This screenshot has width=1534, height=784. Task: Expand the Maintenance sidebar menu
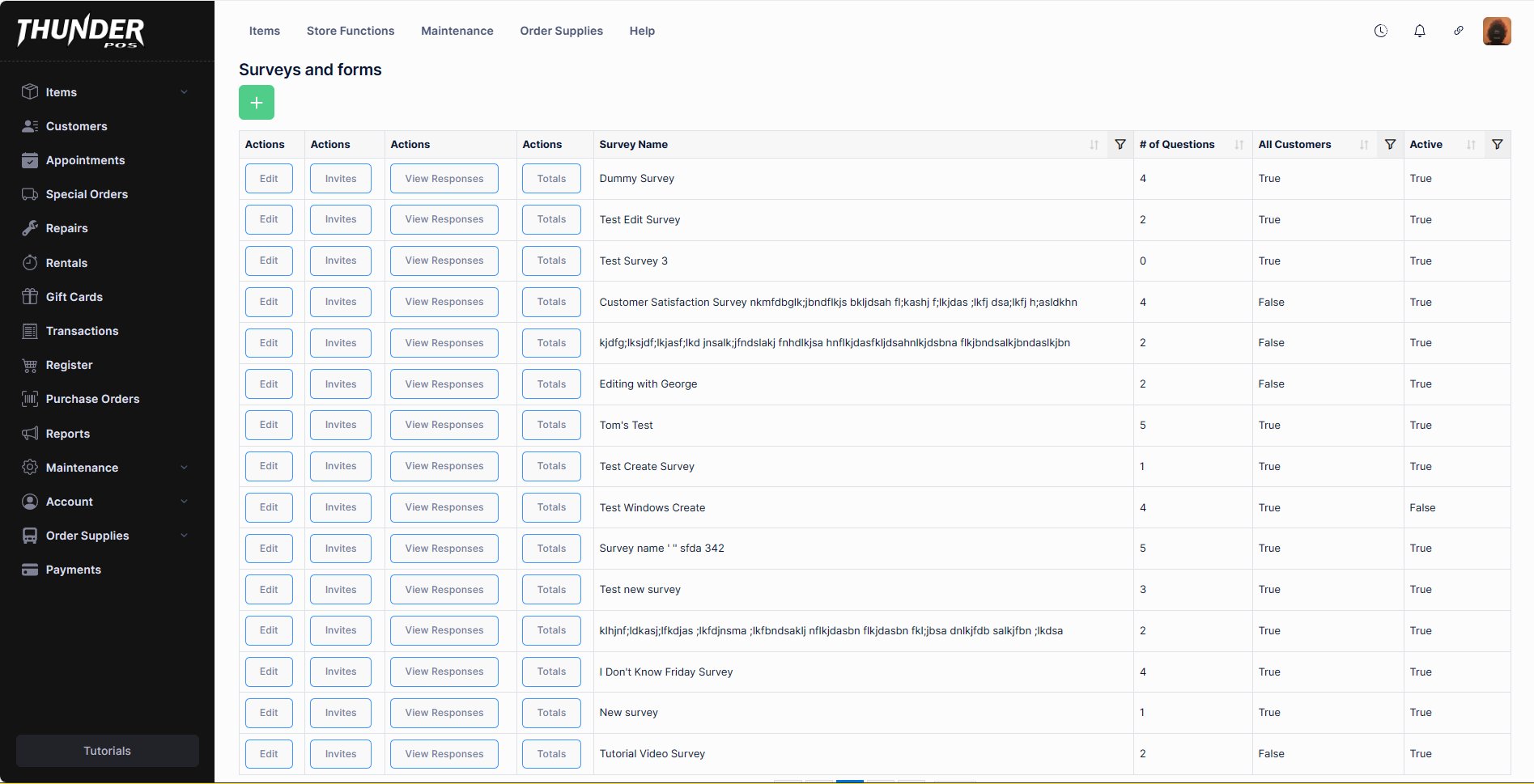click(185, 467)
